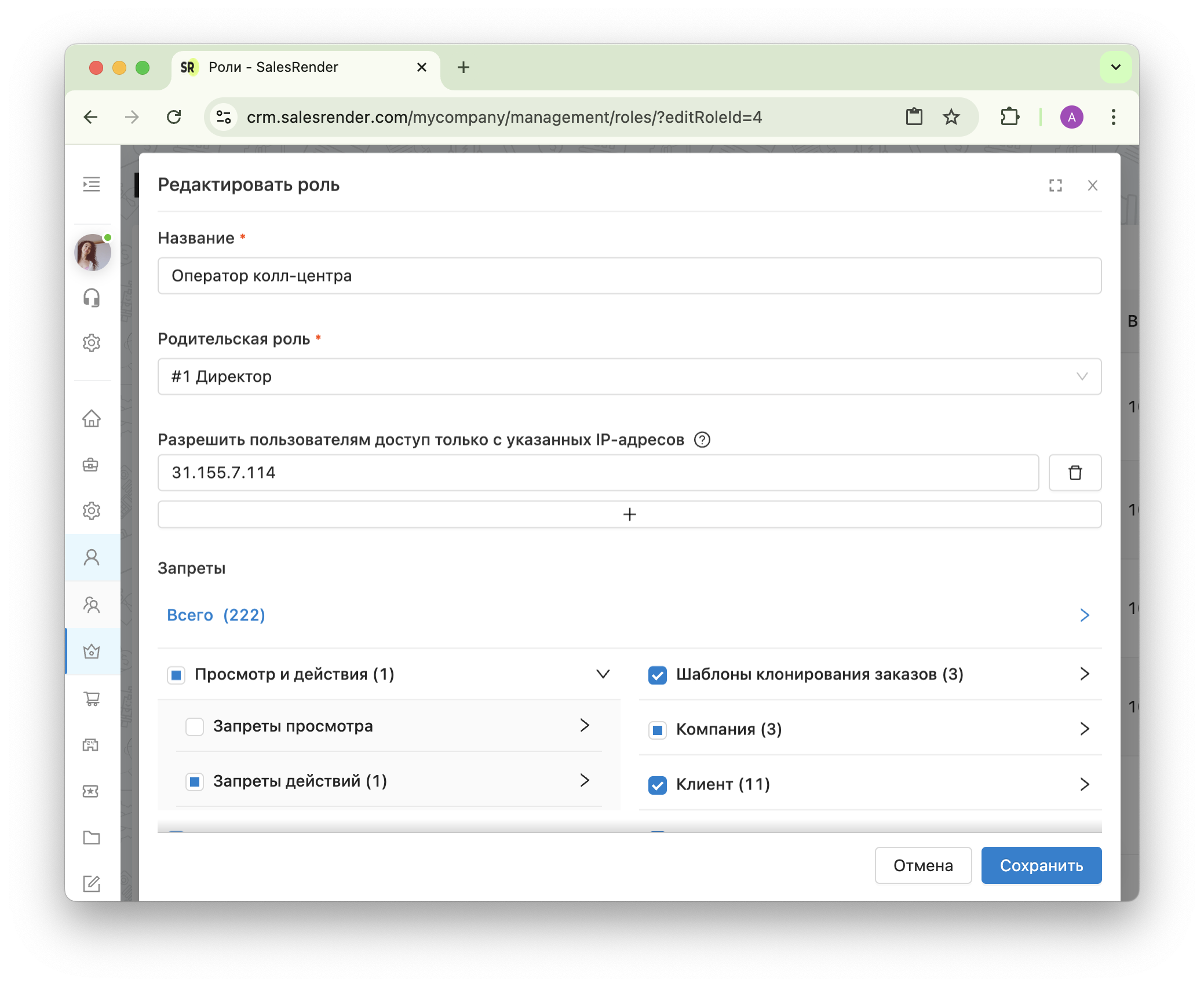Open the upper gear settings icon in sidebar
1204x987 pixels.
92,343
